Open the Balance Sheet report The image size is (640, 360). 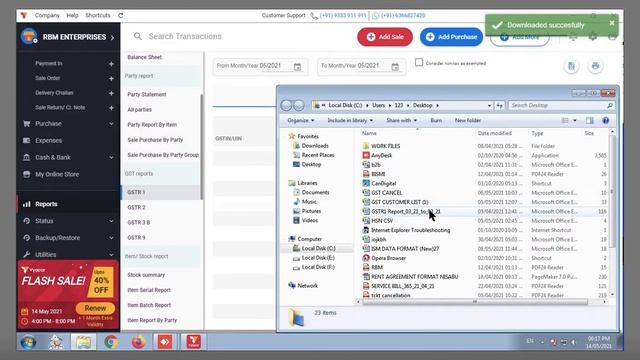[144, 57]
